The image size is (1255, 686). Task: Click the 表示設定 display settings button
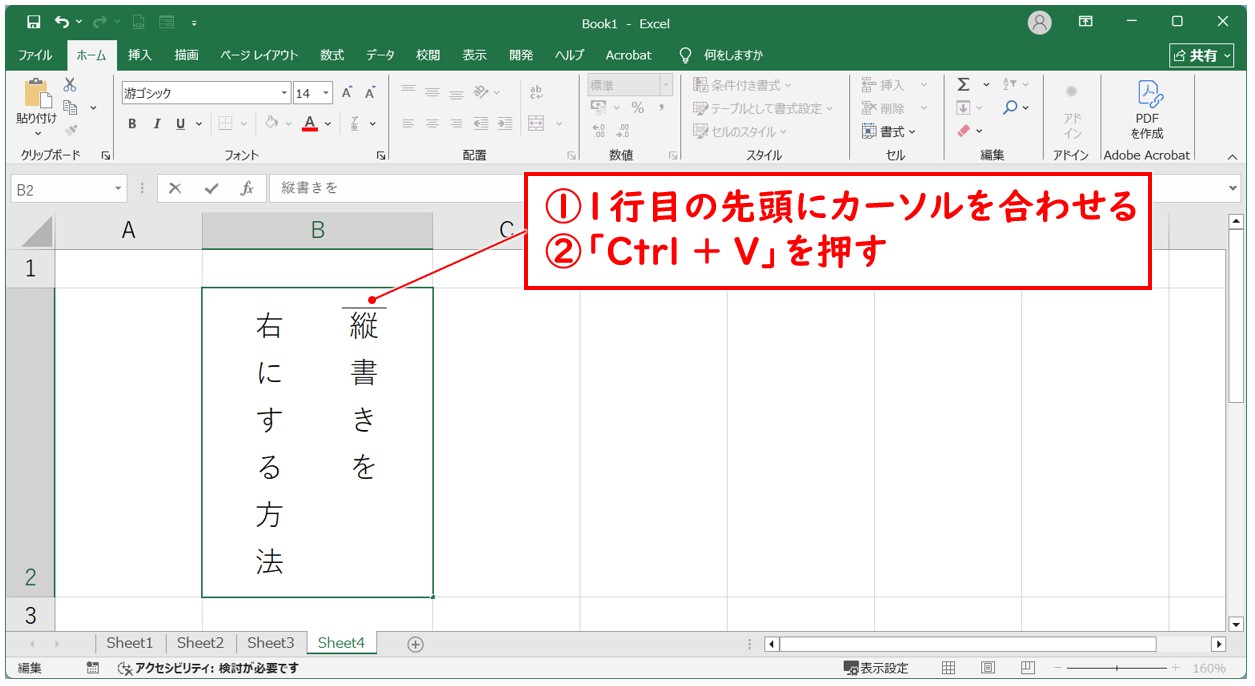point(876,668)
